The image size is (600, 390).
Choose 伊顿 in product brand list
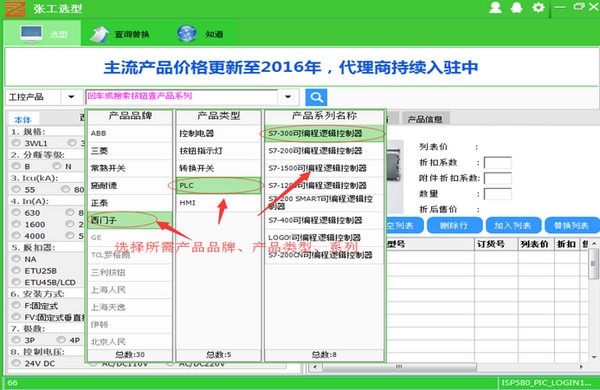[130, 325]
